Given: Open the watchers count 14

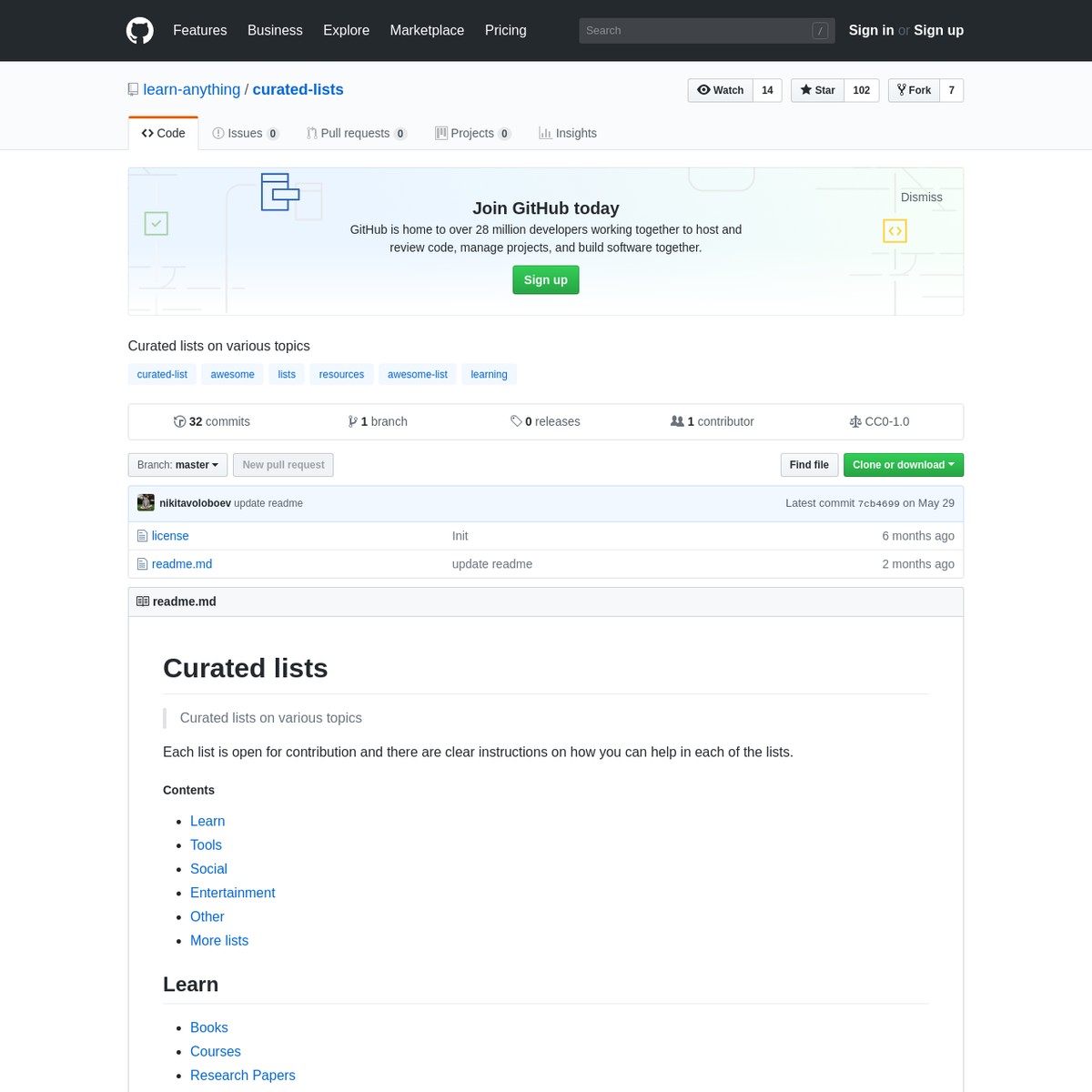Looking at the screenshot, I should coord(767,90).
